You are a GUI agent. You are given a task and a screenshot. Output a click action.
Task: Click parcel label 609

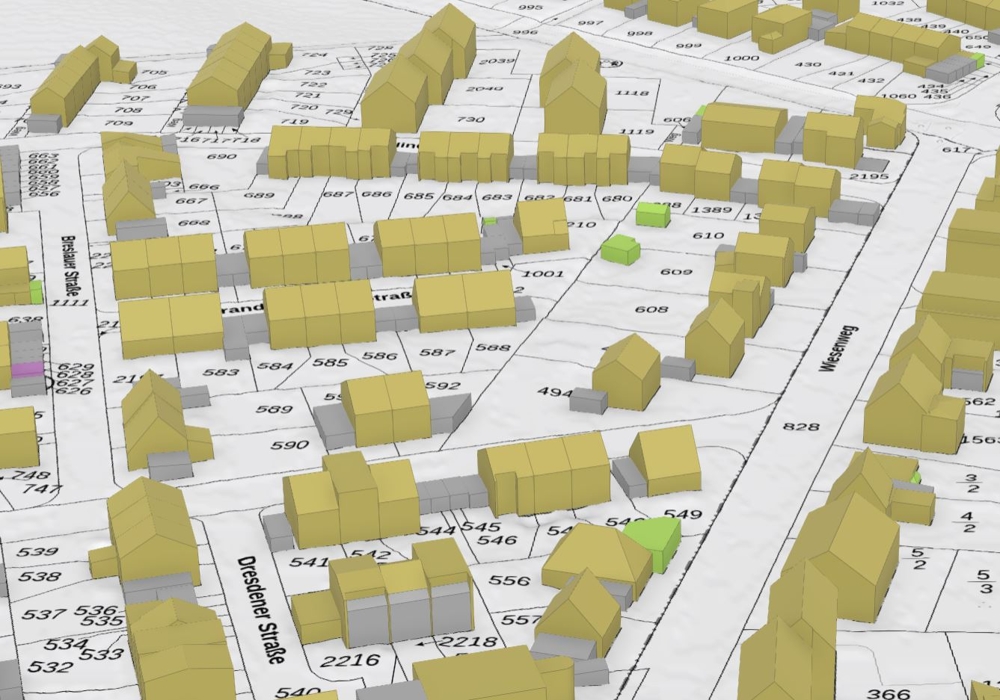pos(676,272)
